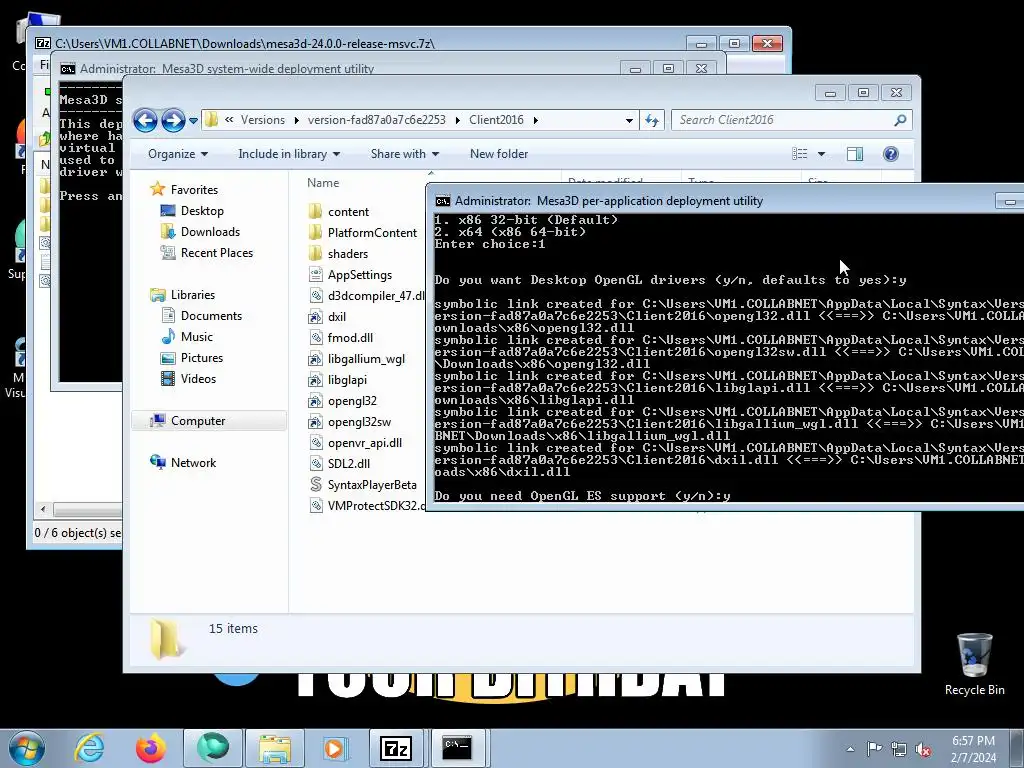The image size is (1024, 768).
Task: Open the address bar history dropdown
Action: 629,120
